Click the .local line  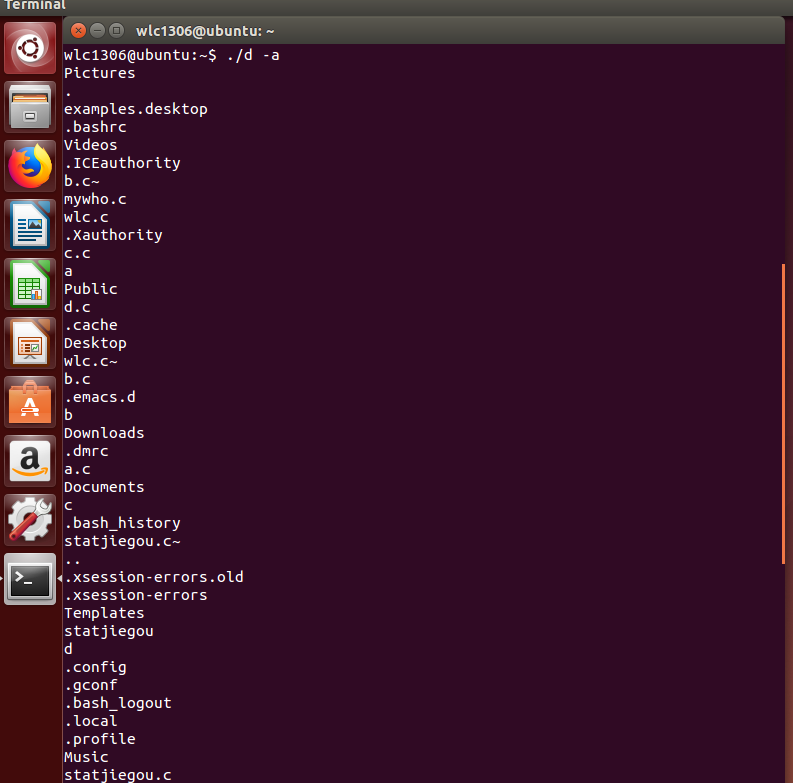pos(91,721)
